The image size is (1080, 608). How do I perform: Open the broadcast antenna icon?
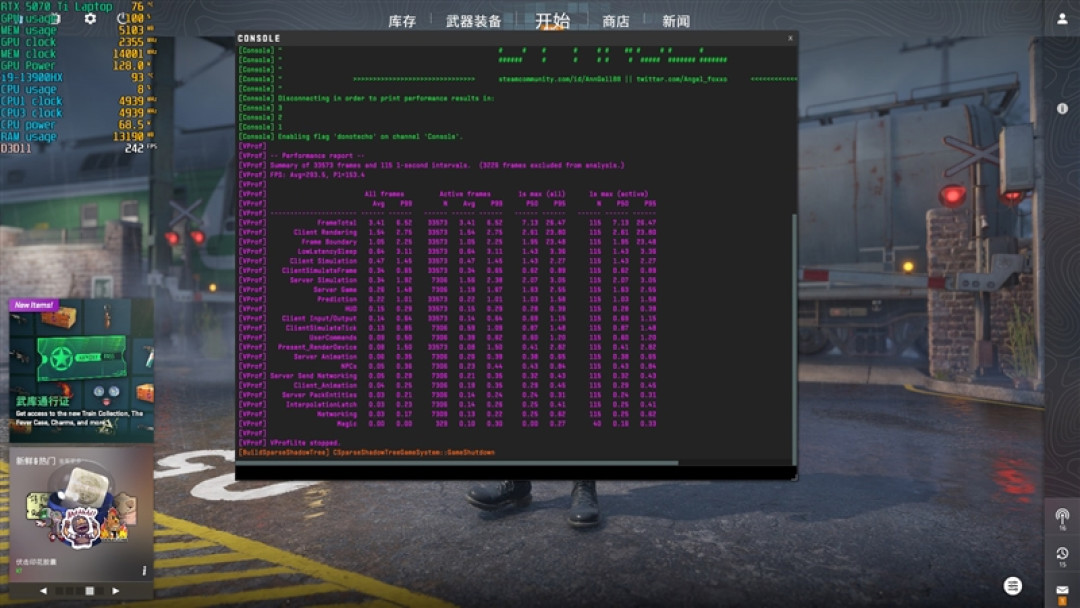tap(1062, 517)
